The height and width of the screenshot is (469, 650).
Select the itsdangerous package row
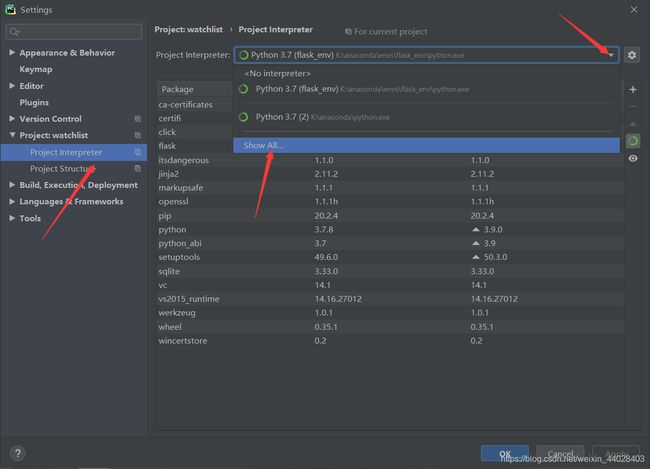(x=390, y=160)
